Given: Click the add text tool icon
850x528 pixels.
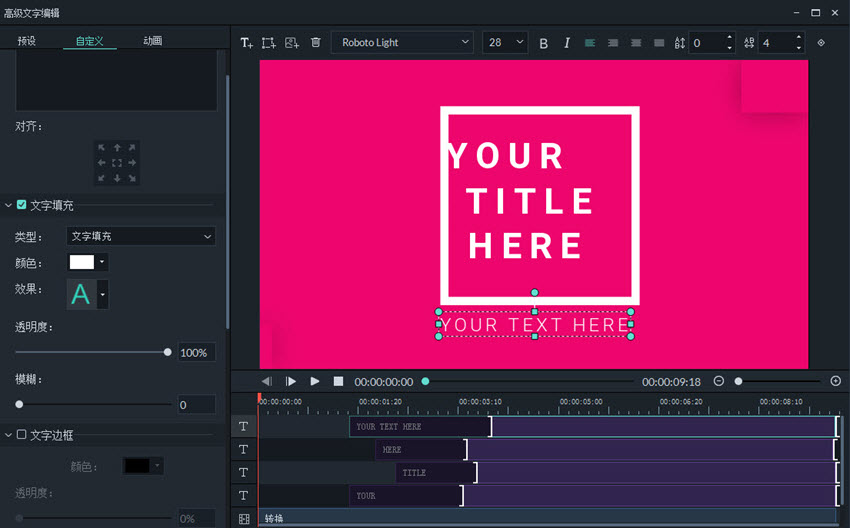Looking at the screenshot, I should (x=246, y=43).
